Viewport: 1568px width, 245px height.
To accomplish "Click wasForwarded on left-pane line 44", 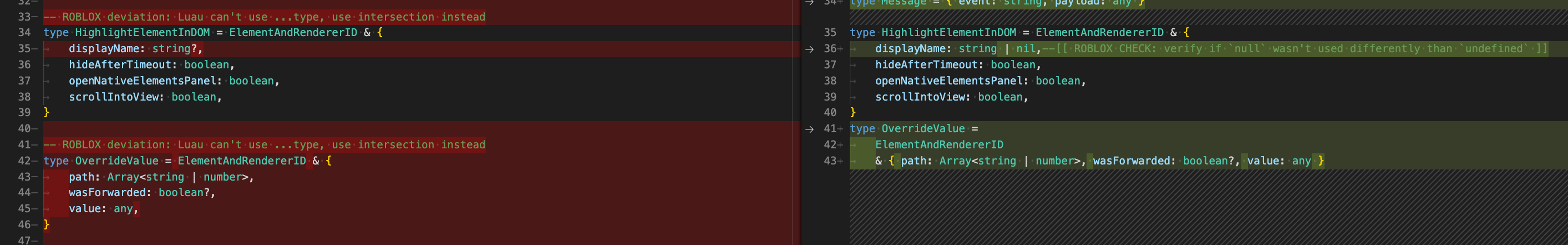I will click(x=107, y=193).
